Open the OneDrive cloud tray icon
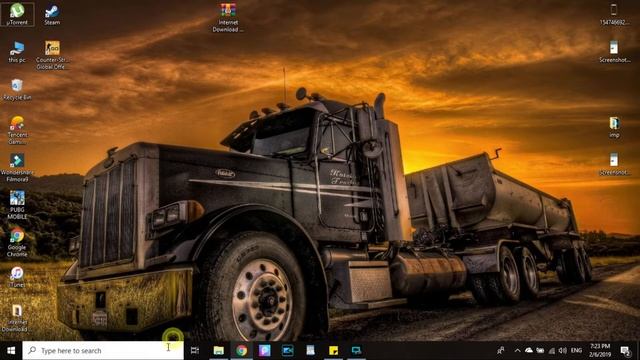 click(529, 351)
